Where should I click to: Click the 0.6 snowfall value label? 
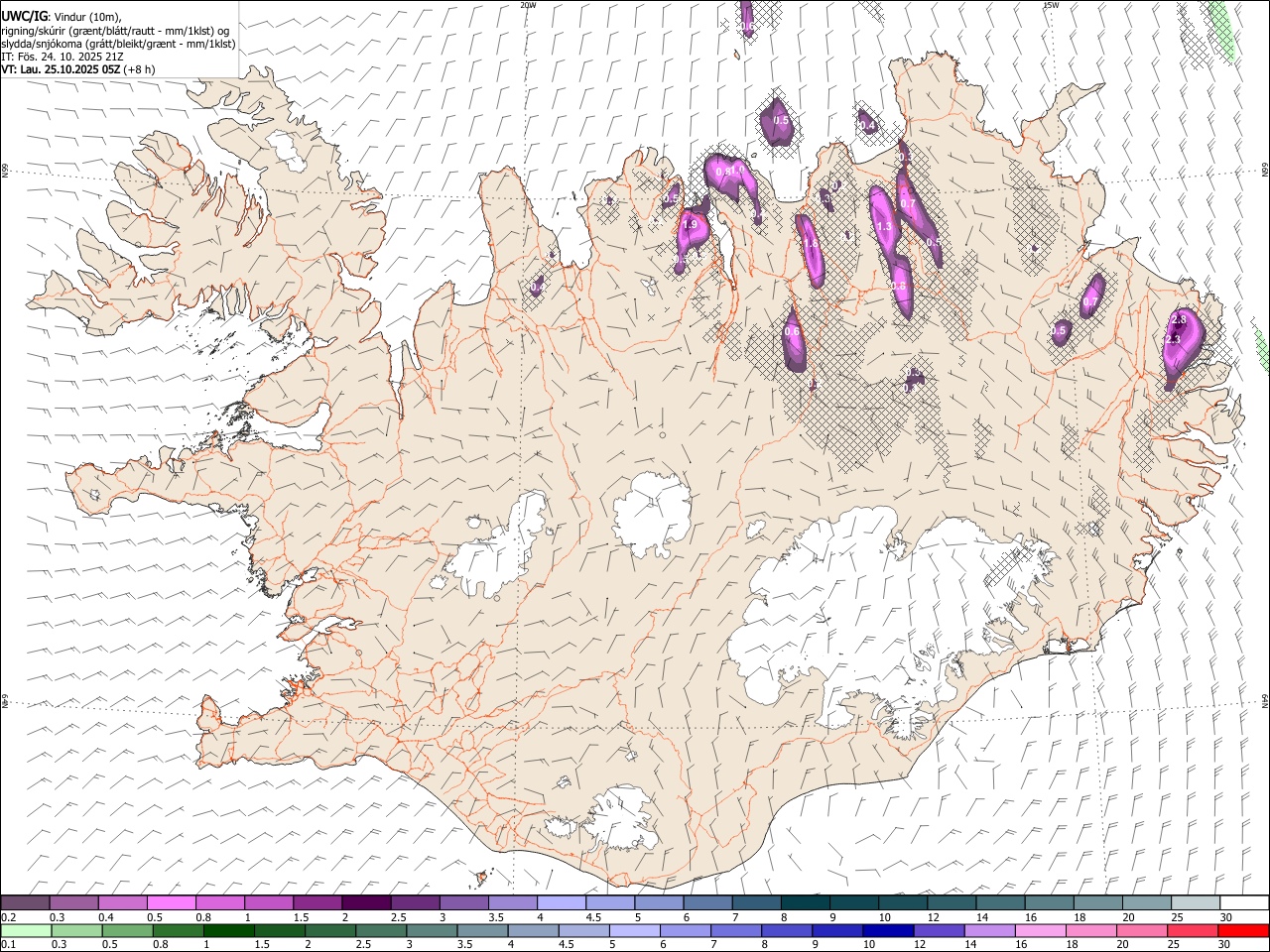(792, 332)
